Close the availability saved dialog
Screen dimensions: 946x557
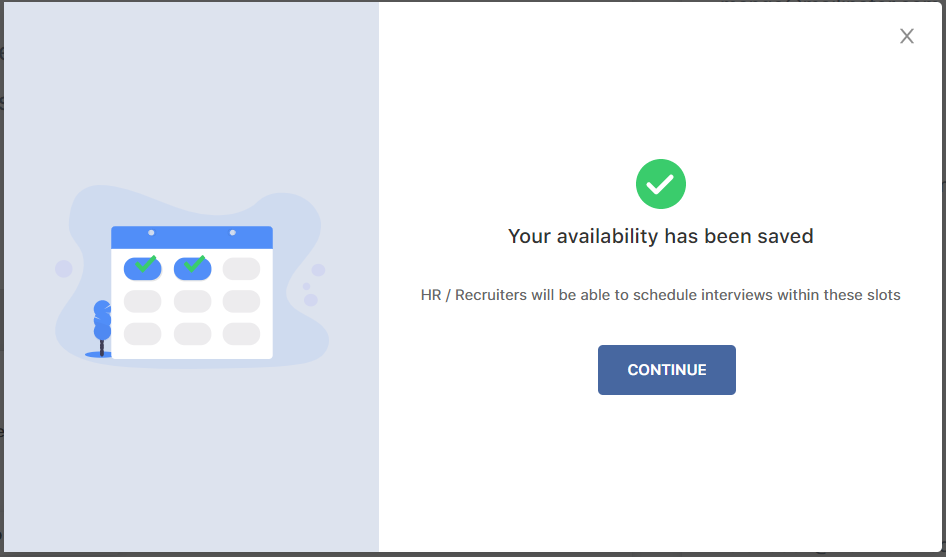[x=907, y=36]
